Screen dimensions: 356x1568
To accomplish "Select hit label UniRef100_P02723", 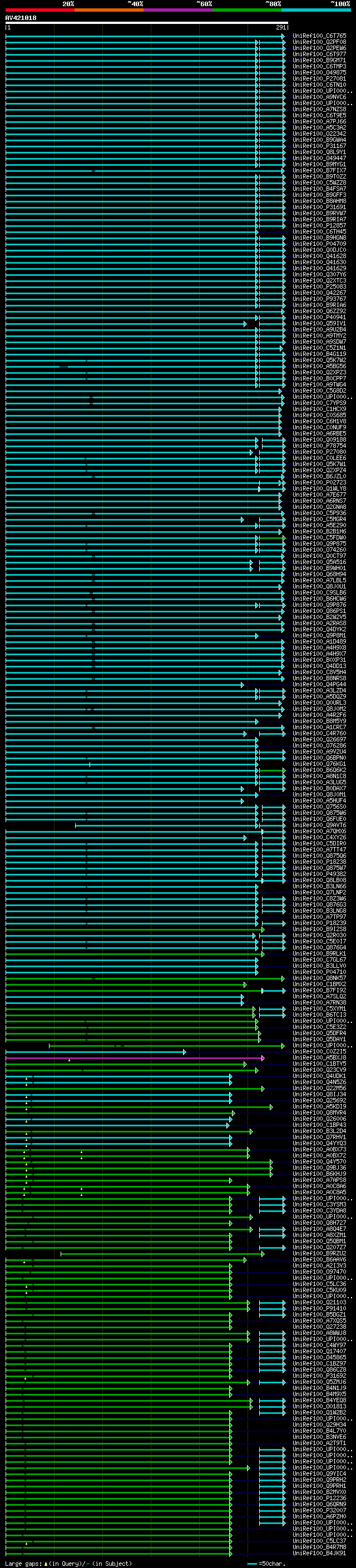I will click(x=319, y=483).
